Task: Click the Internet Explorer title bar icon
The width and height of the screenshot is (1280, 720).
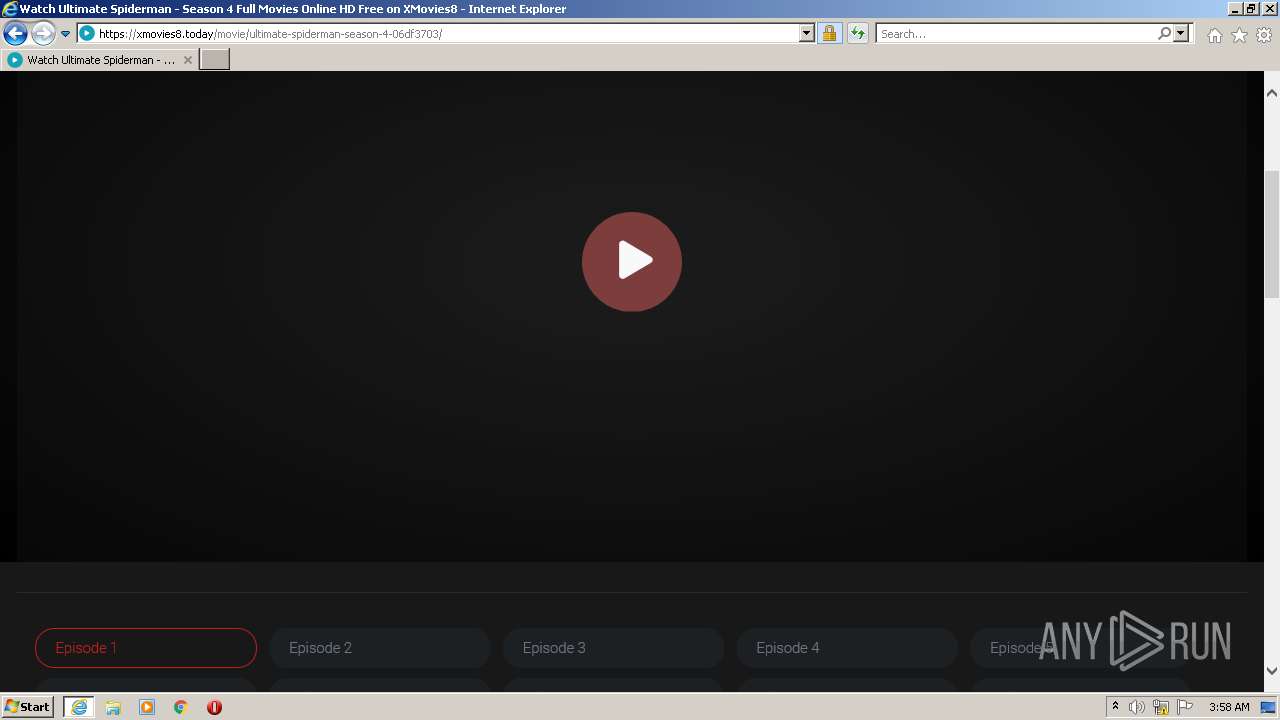Action: click(x=10, y=9)
